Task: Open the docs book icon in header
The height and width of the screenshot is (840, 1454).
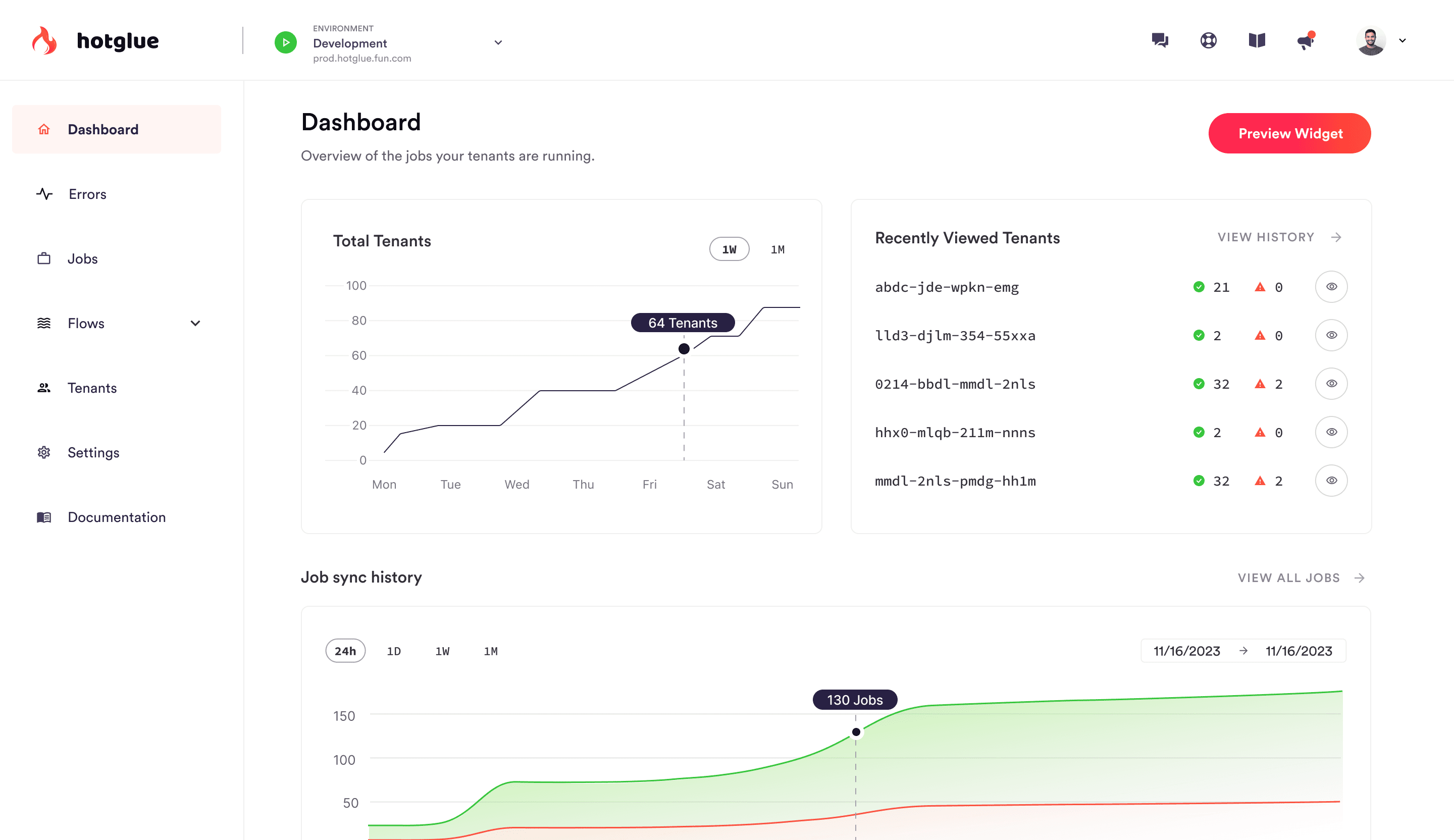Action: (x=1257, y=40)
